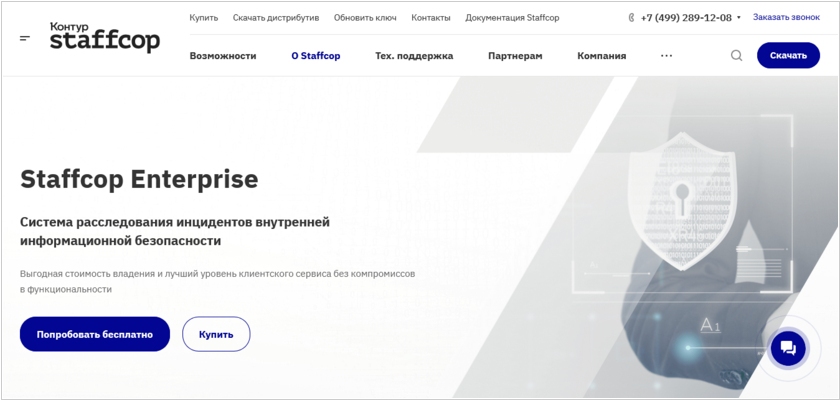840x400 pixels.
Task: Follow the top Купить link
Action: pos(204,18)
